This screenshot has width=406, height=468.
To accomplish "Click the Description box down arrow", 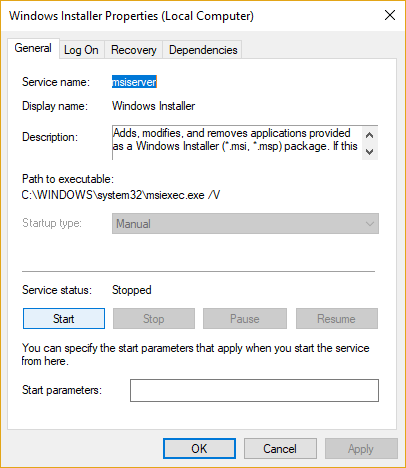I will [x=369, y=152].
